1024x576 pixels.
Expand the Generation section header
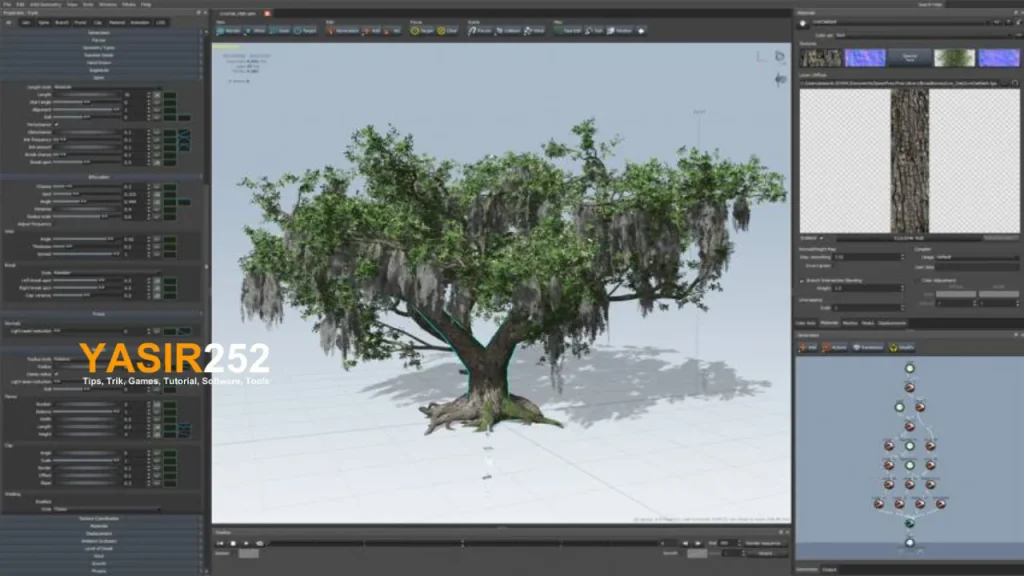101,33
